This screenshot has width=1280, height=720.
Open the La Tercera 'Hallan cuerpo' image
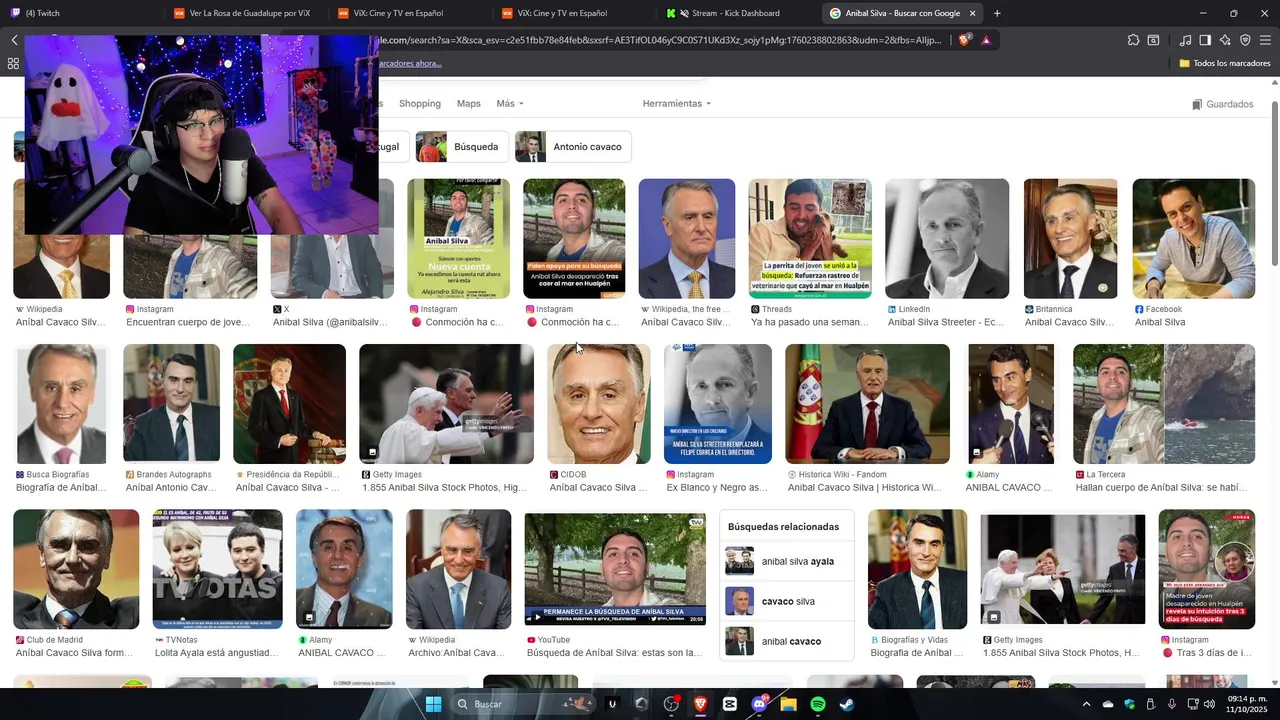(x=1164, y=404)
